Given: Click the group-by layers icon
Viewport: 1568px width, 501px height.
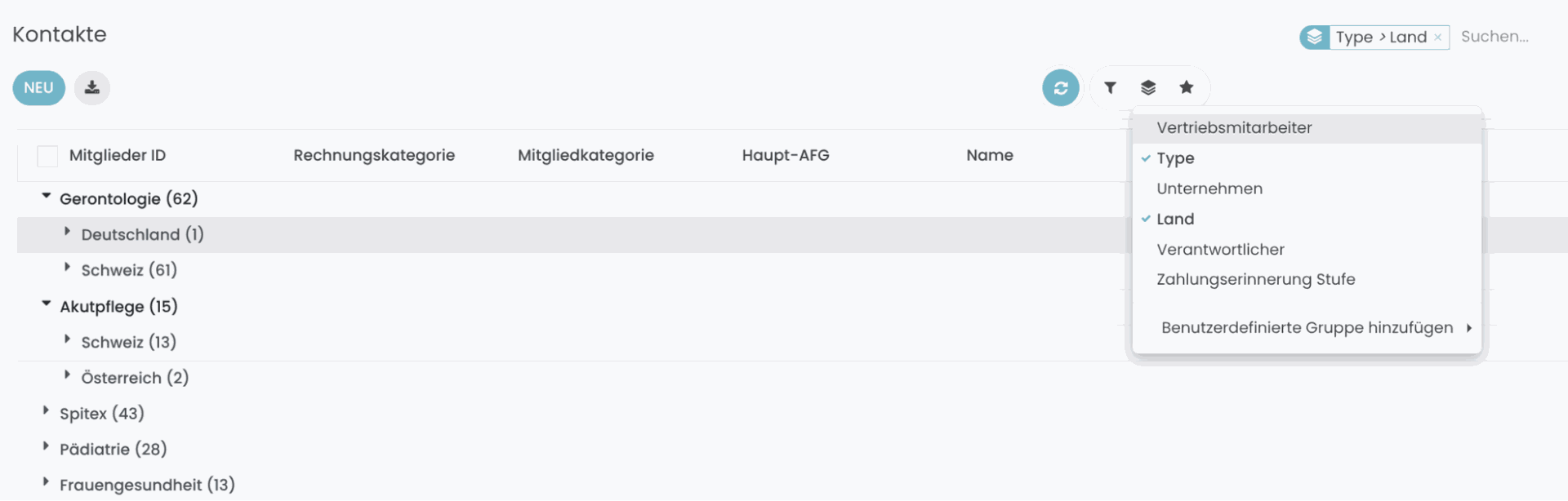Looking at the screenshot, I should pos(1148,87).
